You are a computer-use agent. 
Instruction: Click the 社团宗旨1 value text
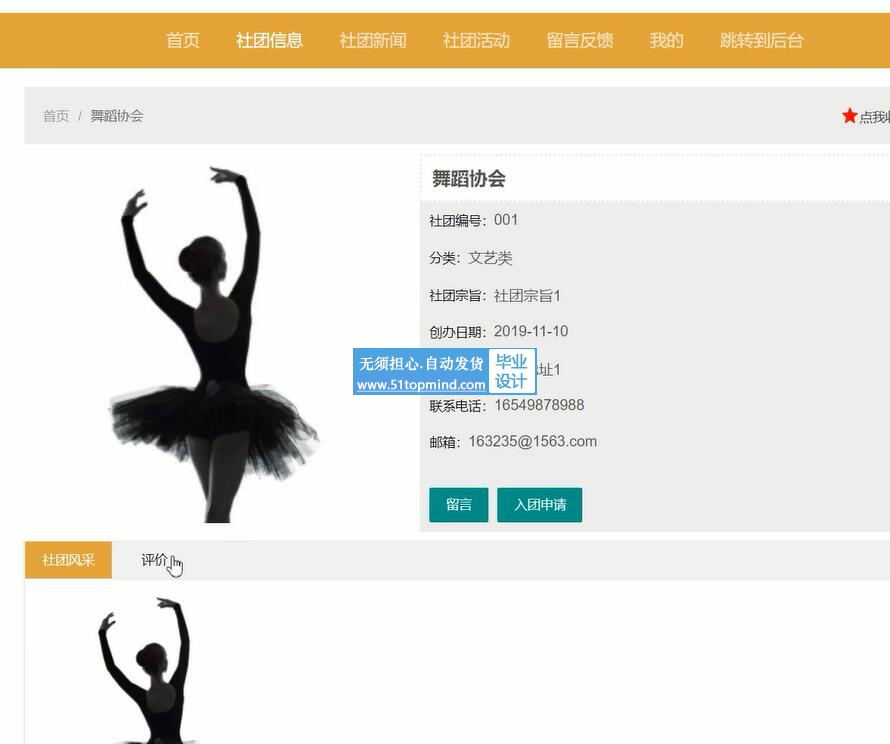pyautogui.click(x=527, y=296)
